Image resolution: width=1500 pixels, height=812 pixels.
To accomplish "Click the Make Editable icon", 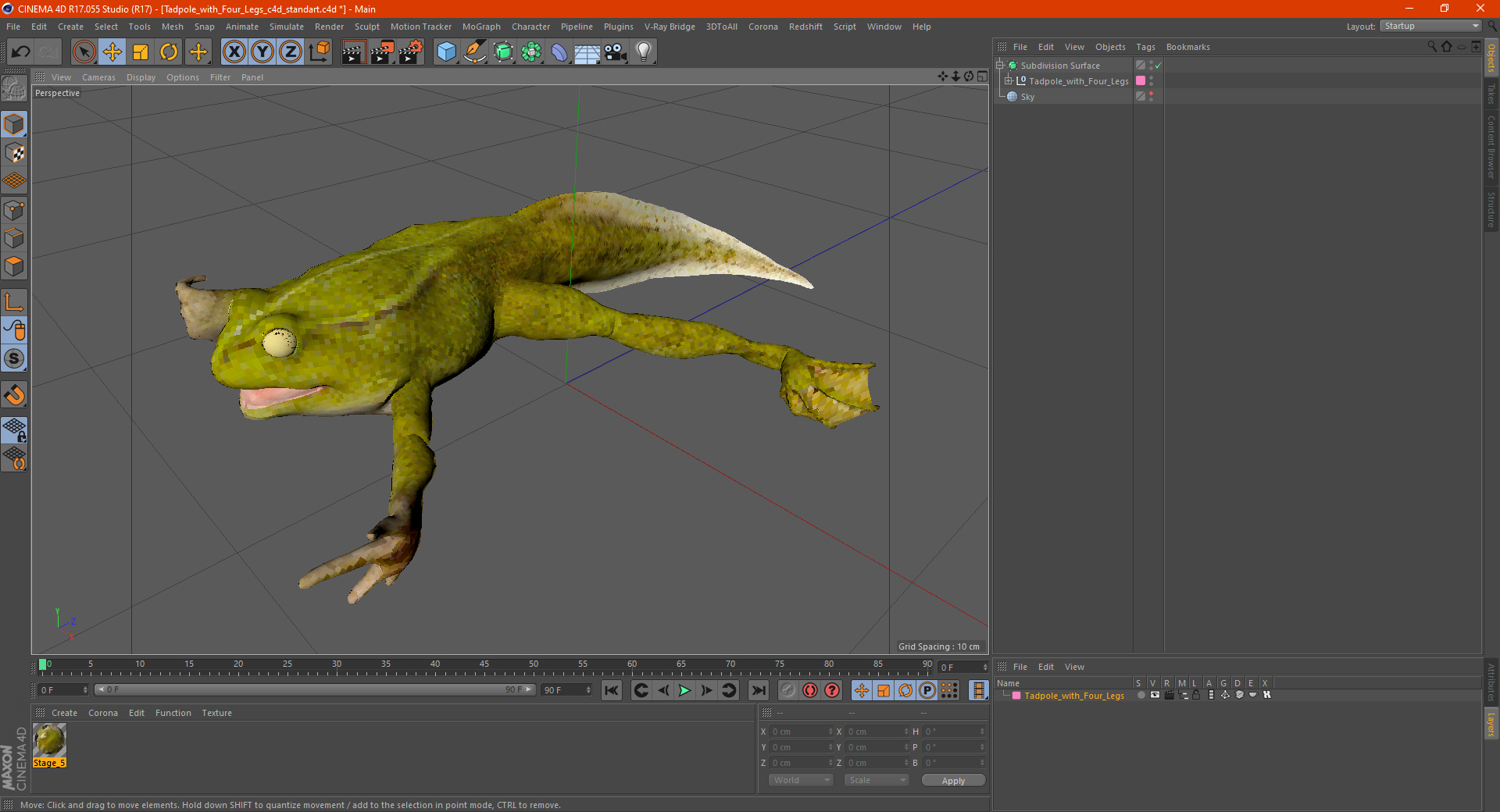I will point(14,89).
